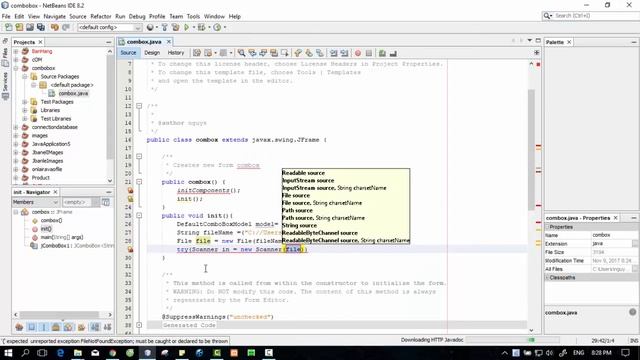Image resolution: width=640 pixels, height=360 pixels.
Task: Click the Services side tab
Action: coord(5,85)
